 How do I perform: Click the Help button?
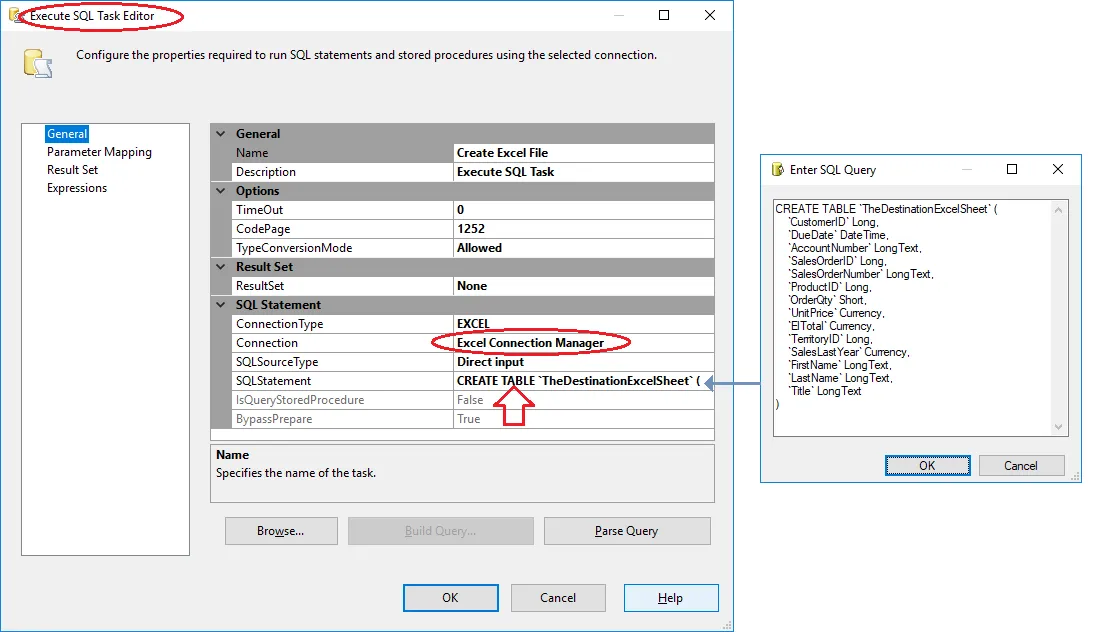point(671,598)
